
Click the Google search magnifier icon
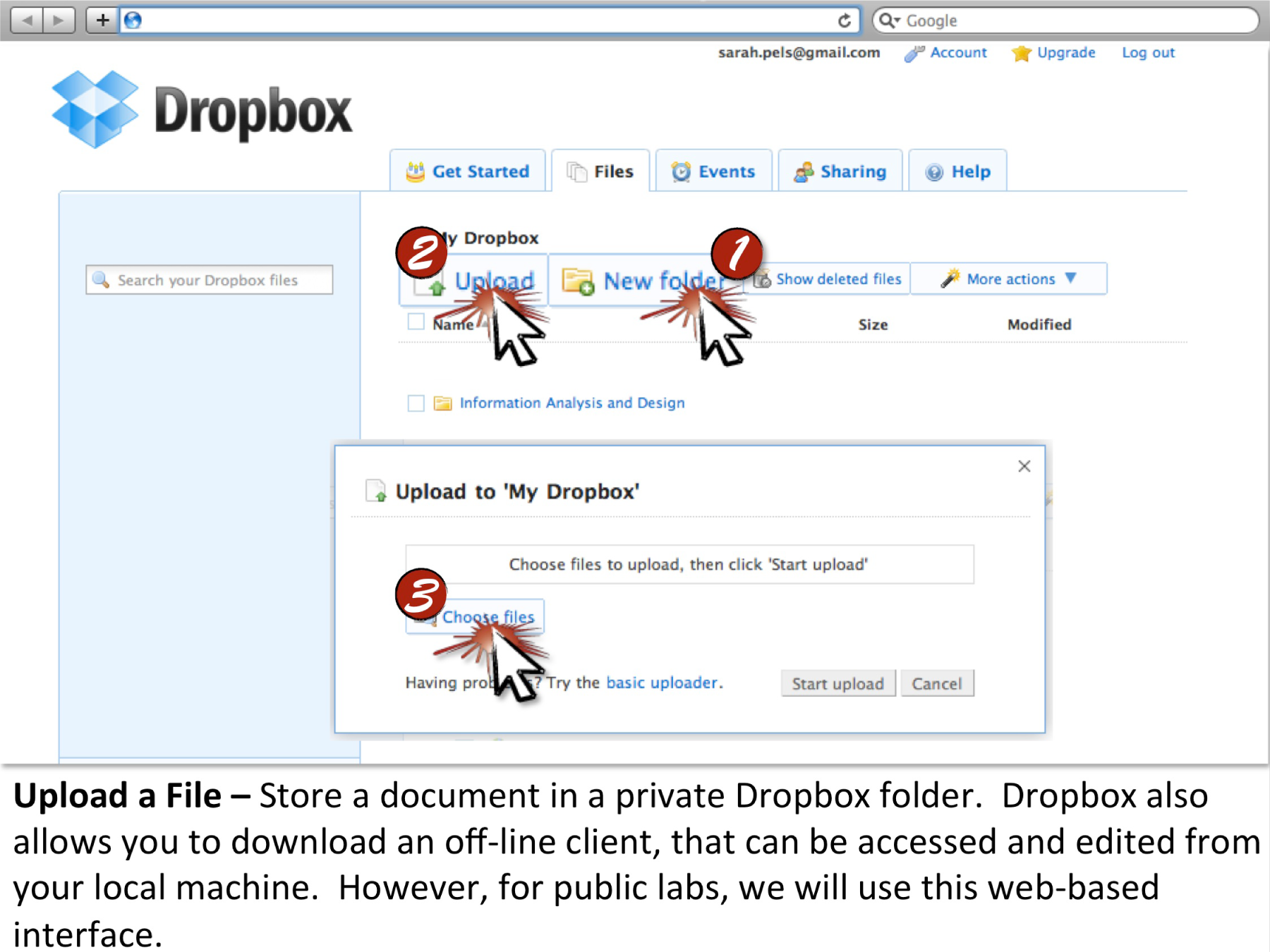click(x=886, y=20)
